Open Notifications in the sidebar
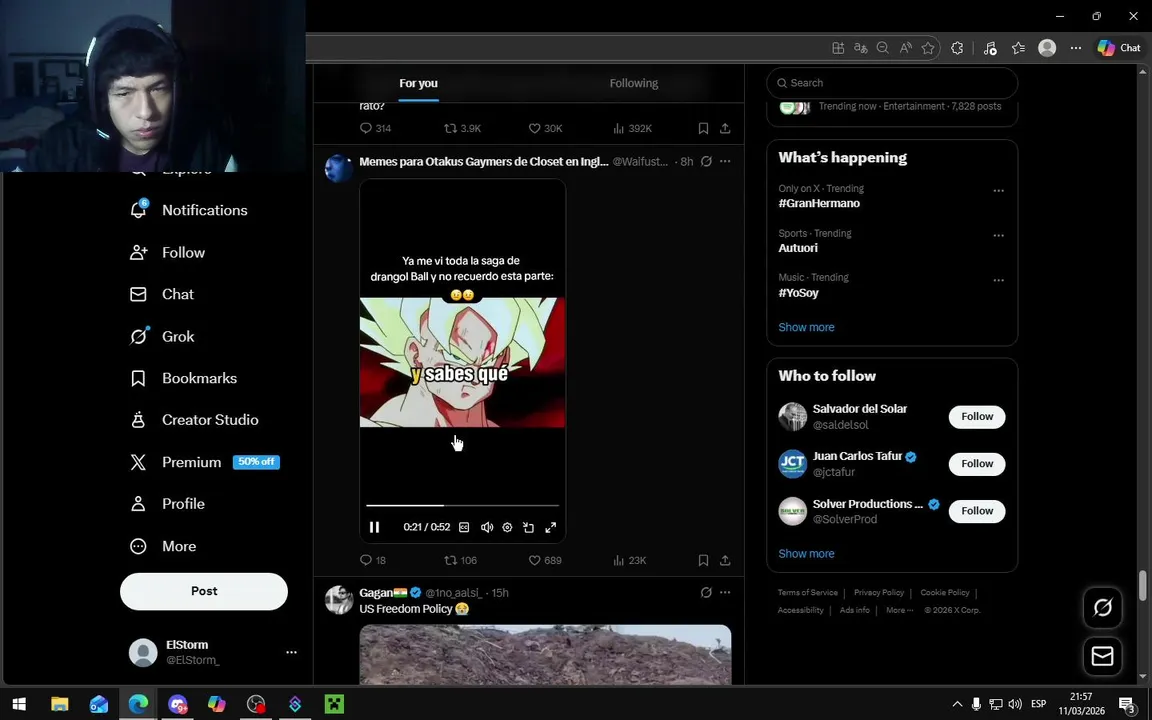The width and height of the screenshot is (1152, 720). click(189, 210)
